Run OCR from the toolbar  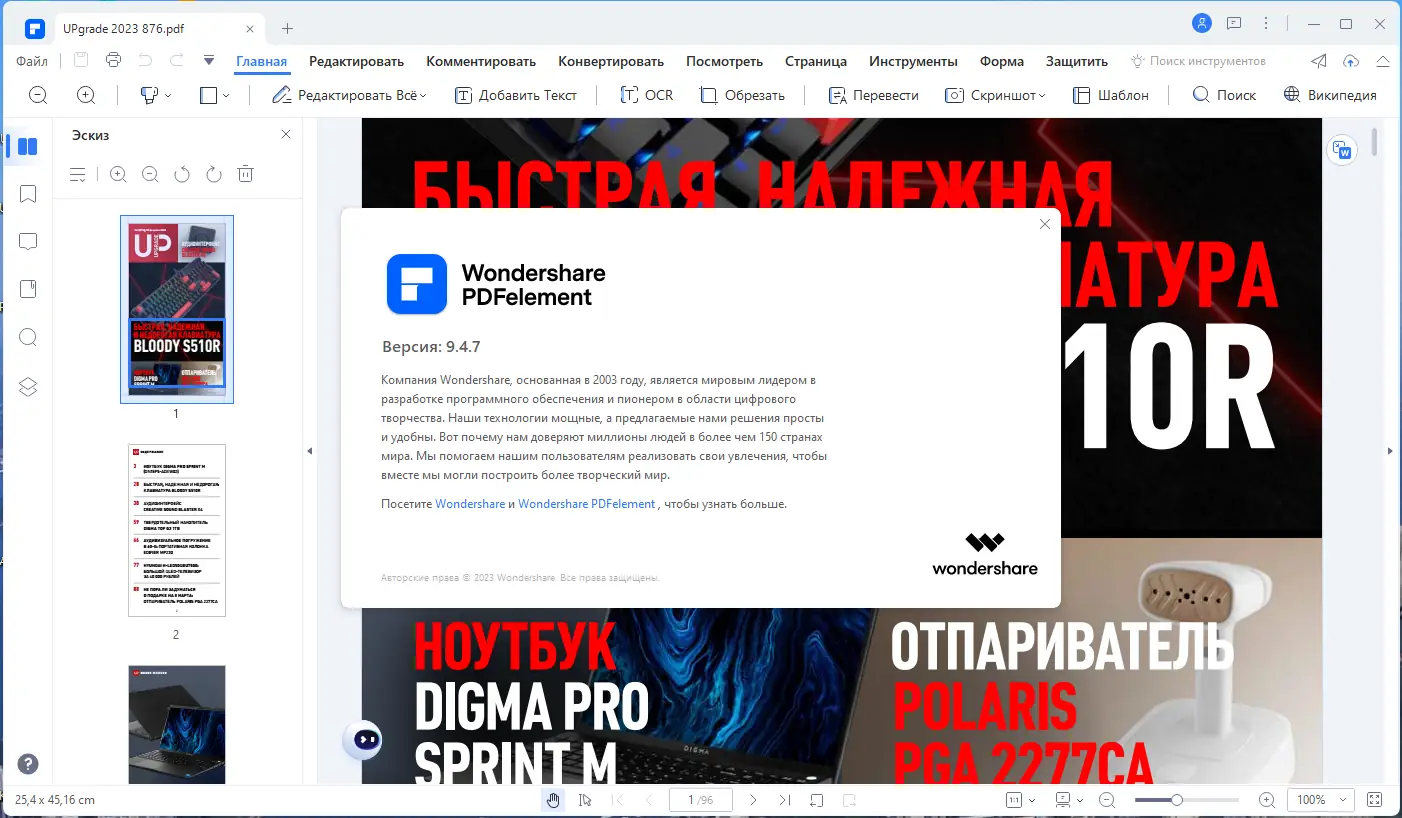[x=647, y=95]
